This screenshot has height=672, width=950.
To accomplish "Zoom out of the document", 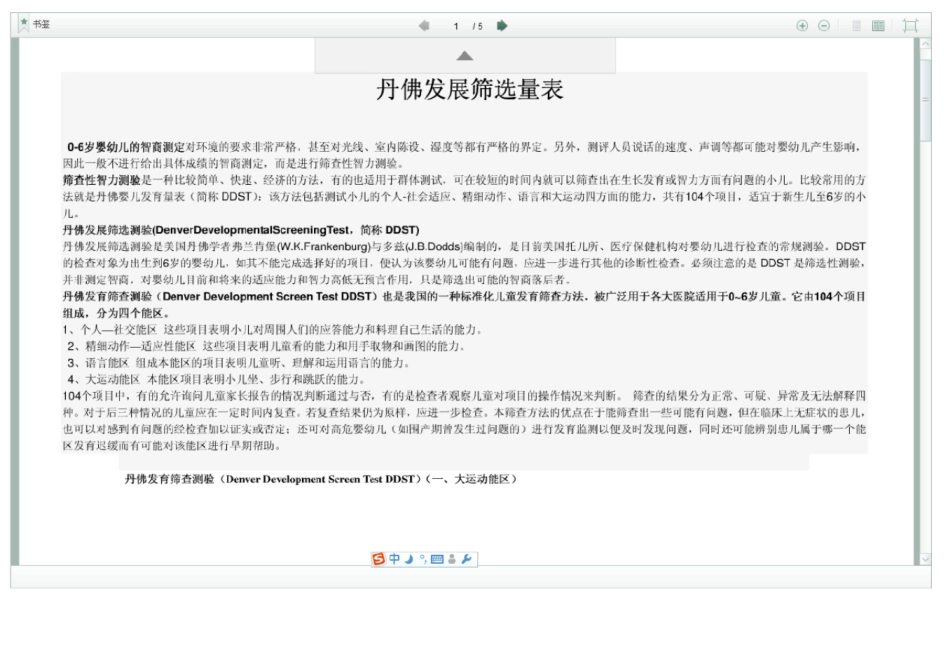I will tap(824, 26).
